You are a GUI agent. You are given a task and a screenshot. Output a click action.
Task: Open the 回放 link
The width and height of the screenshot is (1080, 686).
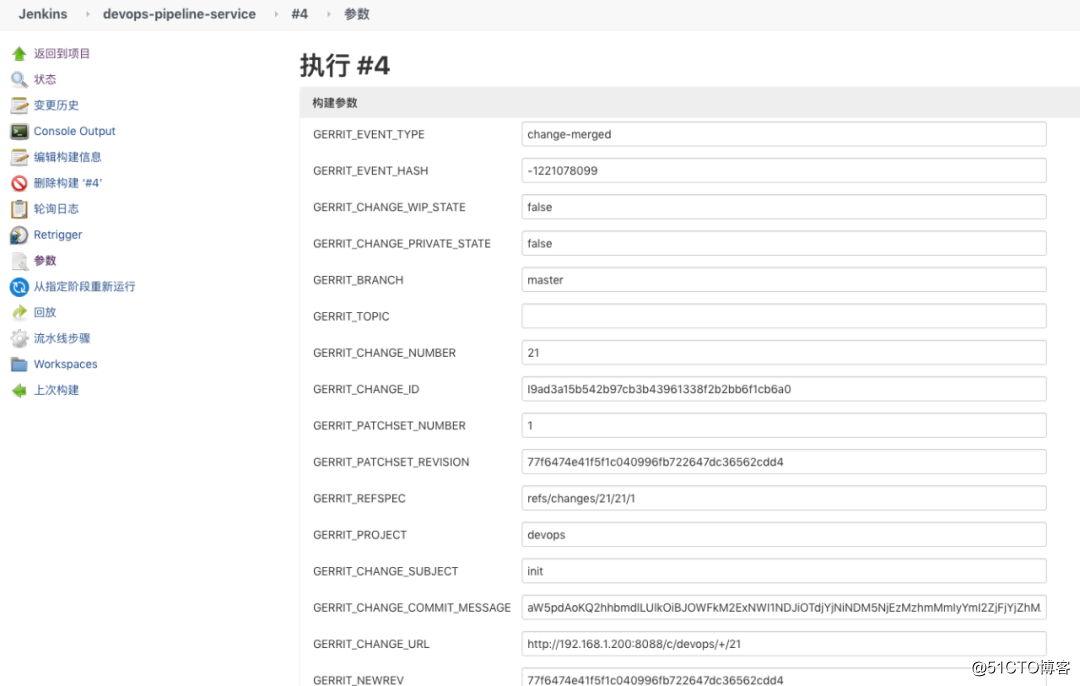point(45,312)
